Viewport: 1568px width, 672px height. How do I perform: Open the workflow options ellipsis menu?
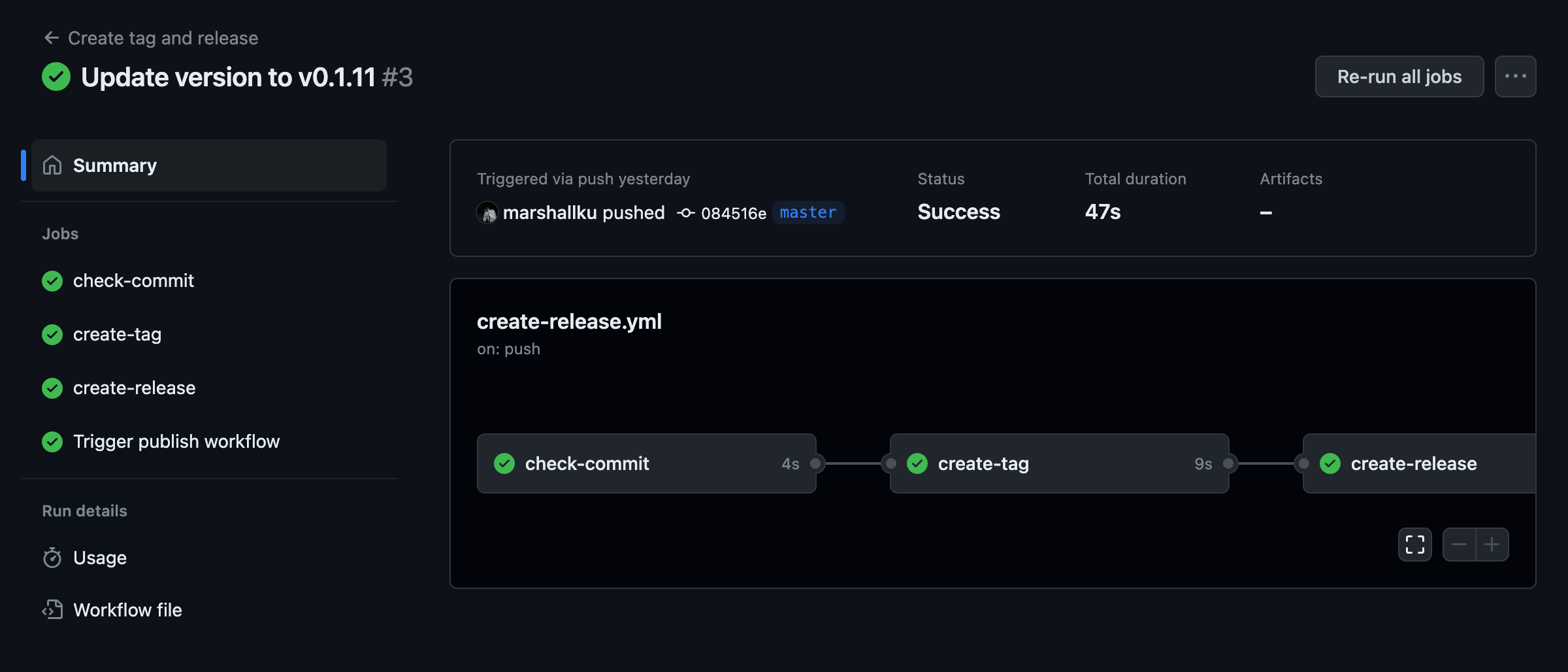(x=1516, y=76)
